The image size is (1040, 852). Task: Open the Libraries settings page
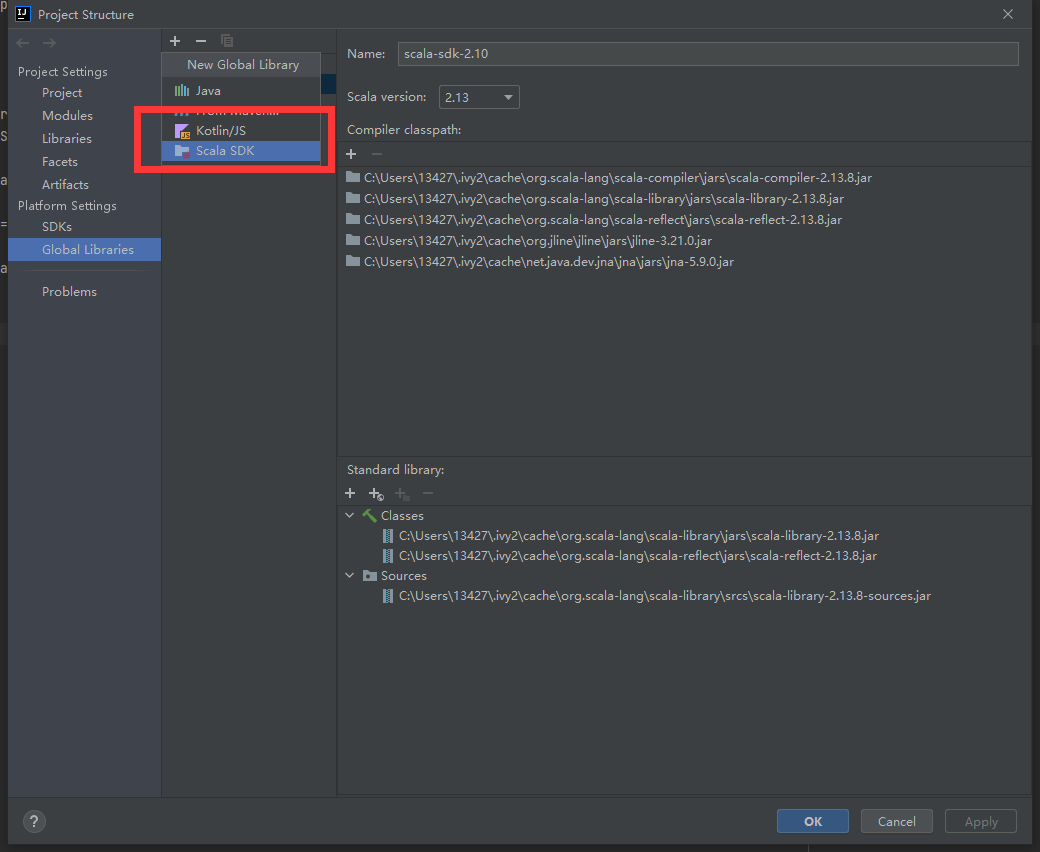coord(66,139)
